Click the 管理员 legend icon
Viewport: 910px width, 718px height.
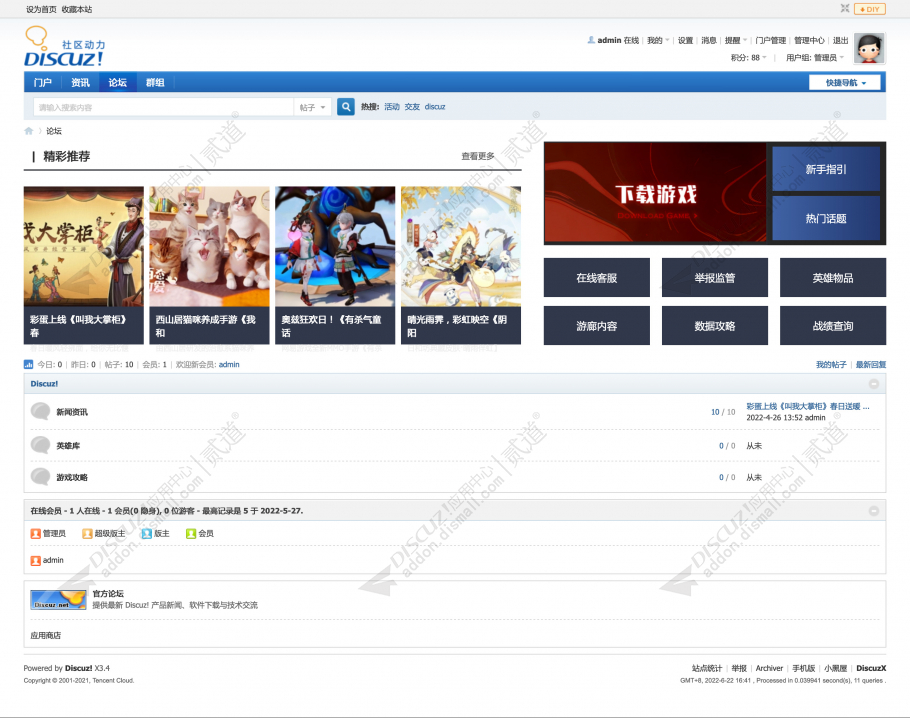coord(35,533)
